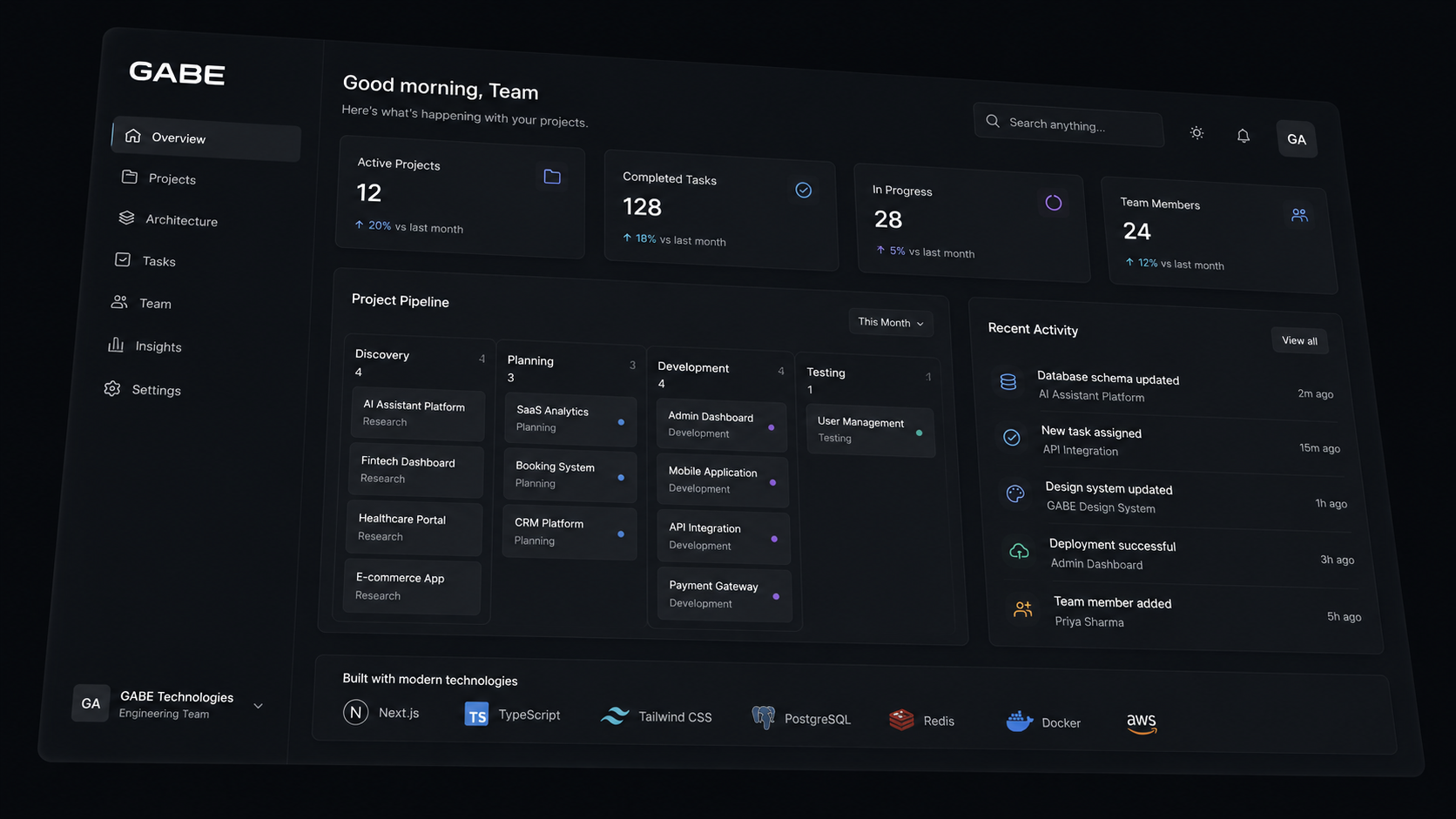Click the TypeScript TS logo

pyautogui.click(x=476, y=714)
